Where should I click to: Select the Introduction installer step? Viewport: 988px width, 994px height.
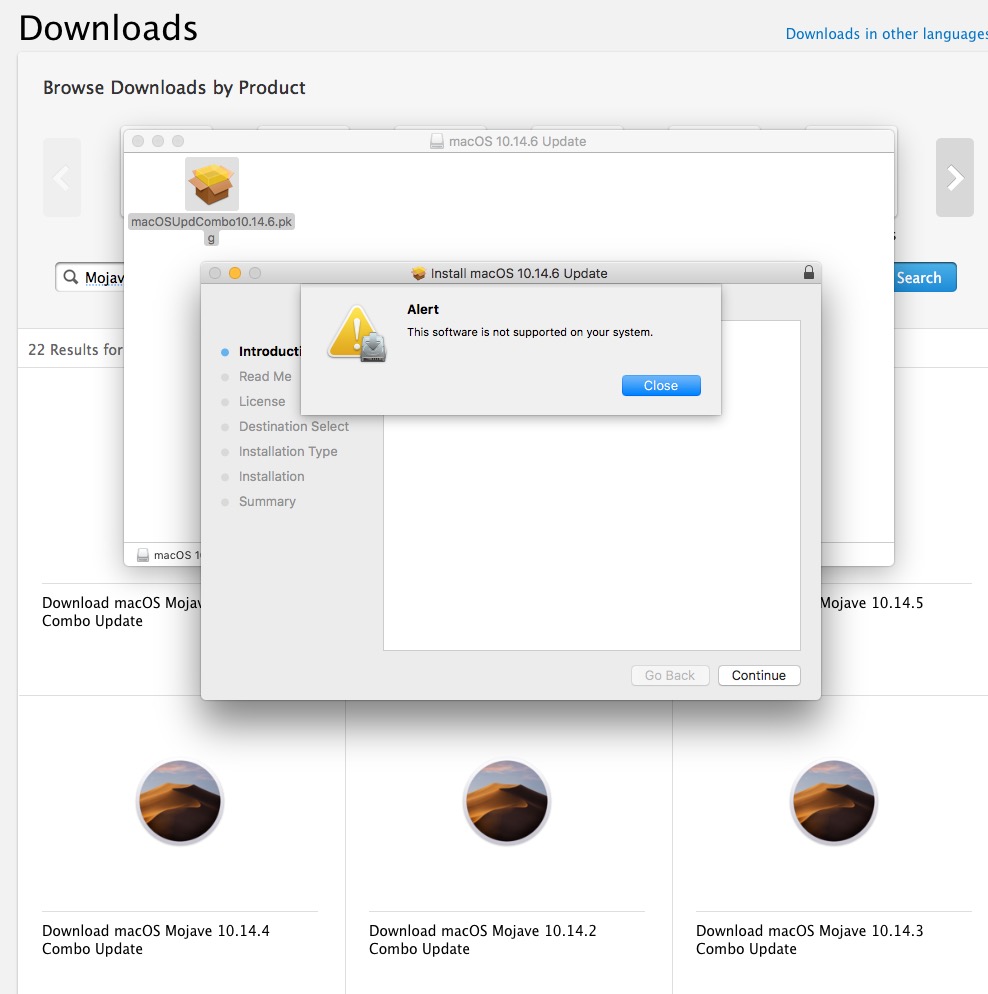coord(269,351)
